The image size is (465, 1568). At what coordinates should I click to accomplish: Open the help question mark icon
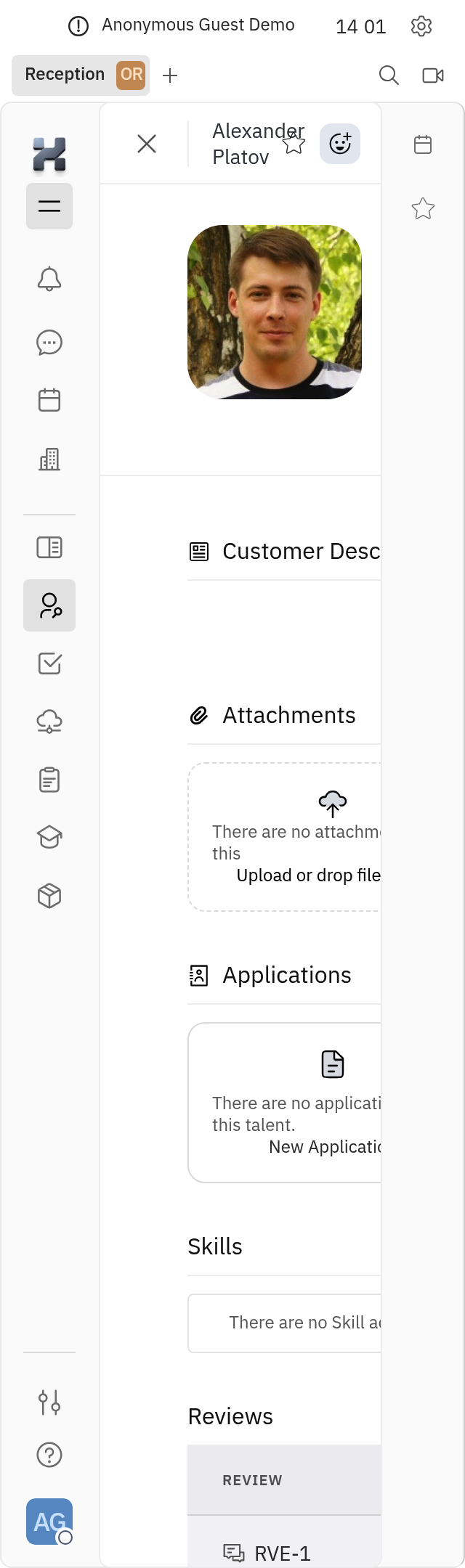tap(49, 1455)
